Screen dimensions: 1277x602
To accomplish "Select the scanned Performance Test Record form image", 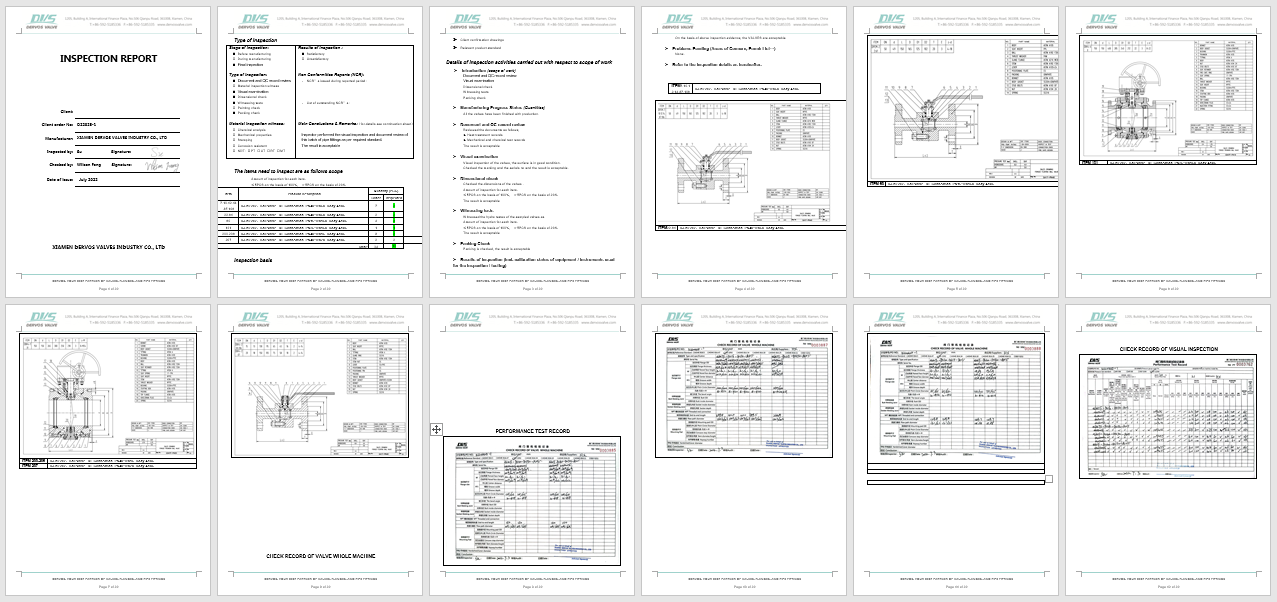I will [x=533, y=501].
